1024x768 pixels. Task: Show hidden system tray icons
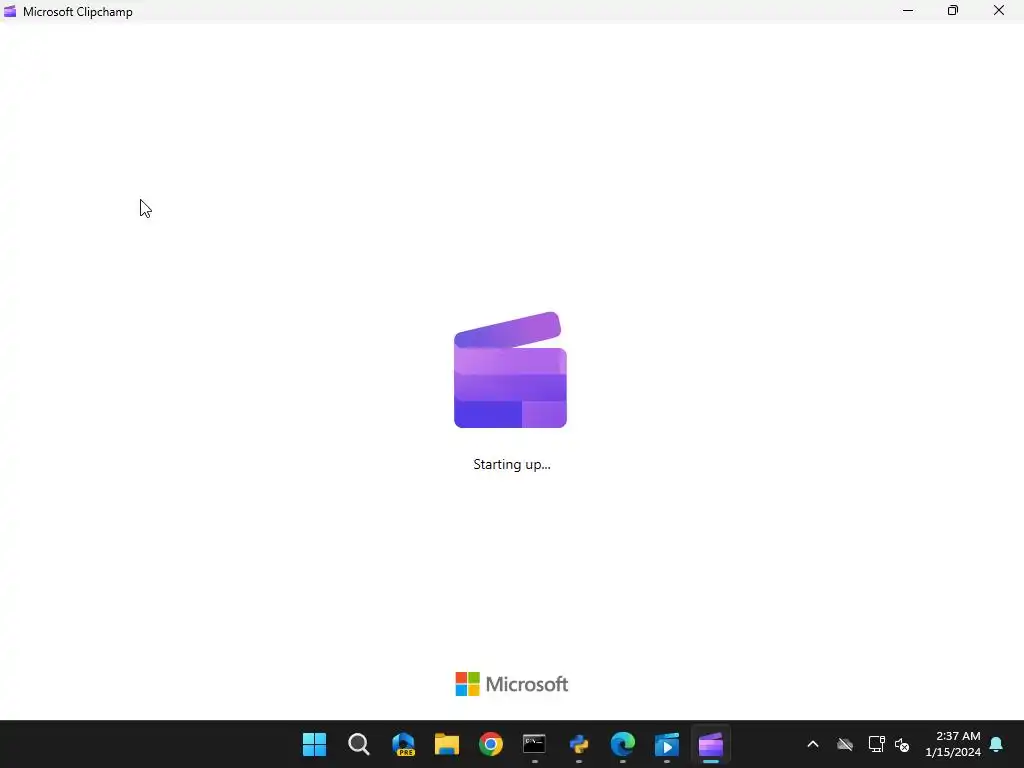pos(813,744)
